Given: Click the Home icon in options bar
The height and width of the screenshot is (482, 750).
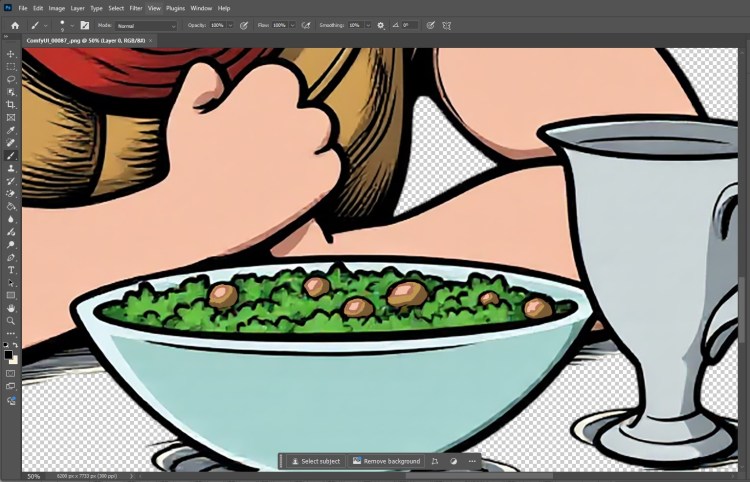Looking at the screenshot, I should click(14, 25).
